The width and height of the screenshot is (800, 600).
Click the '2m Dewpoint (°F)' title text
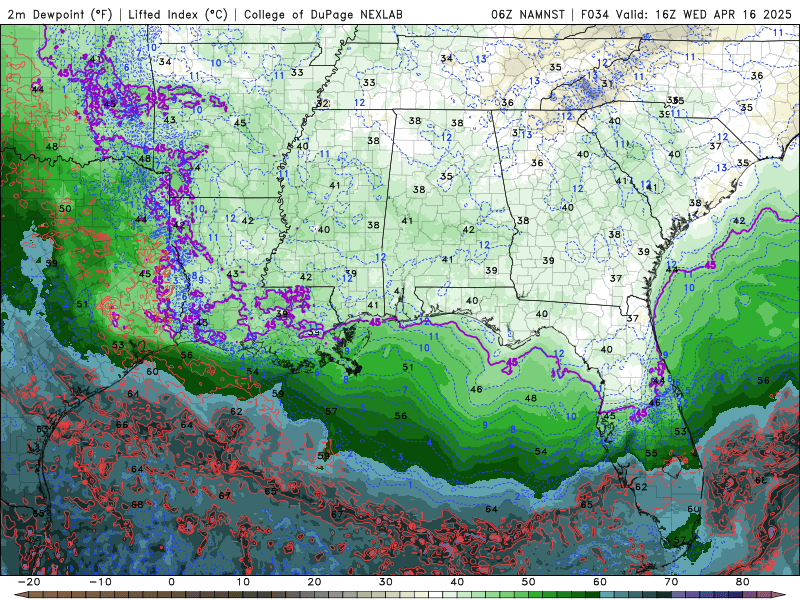[59, 14]
